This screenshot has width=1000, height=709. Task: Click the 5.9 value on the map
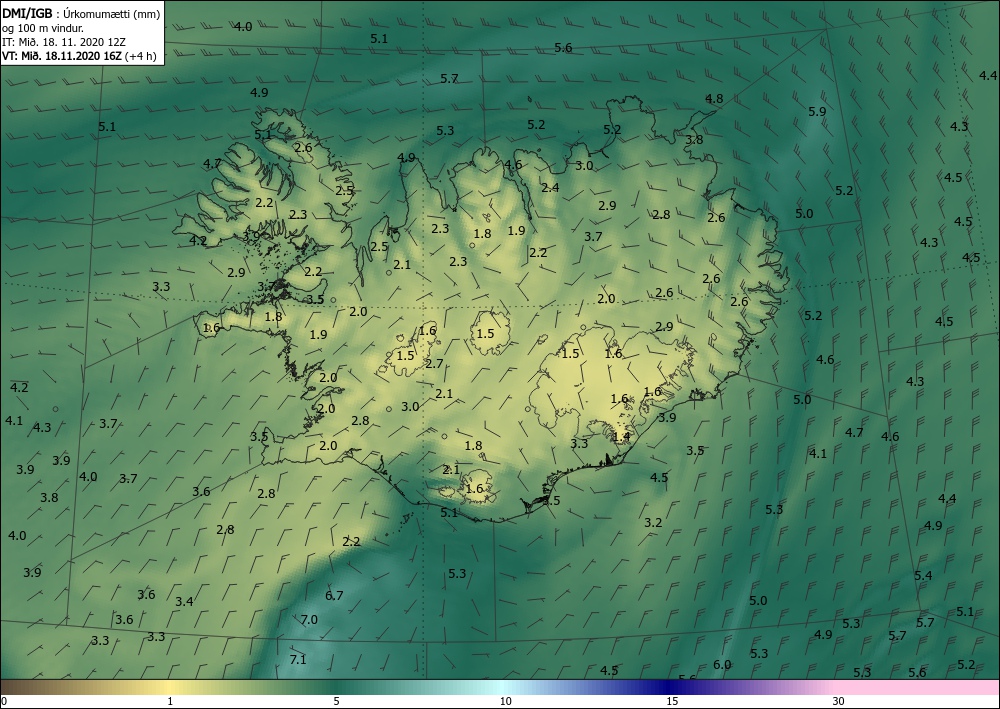(x=817, y=112)
